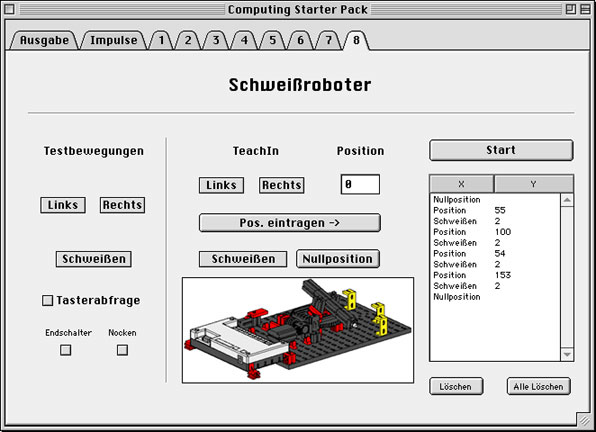The width and height of the screenshot is (596, 432).
Task: Click the list scroll down arrow
Action: click(x=567, y=354)
